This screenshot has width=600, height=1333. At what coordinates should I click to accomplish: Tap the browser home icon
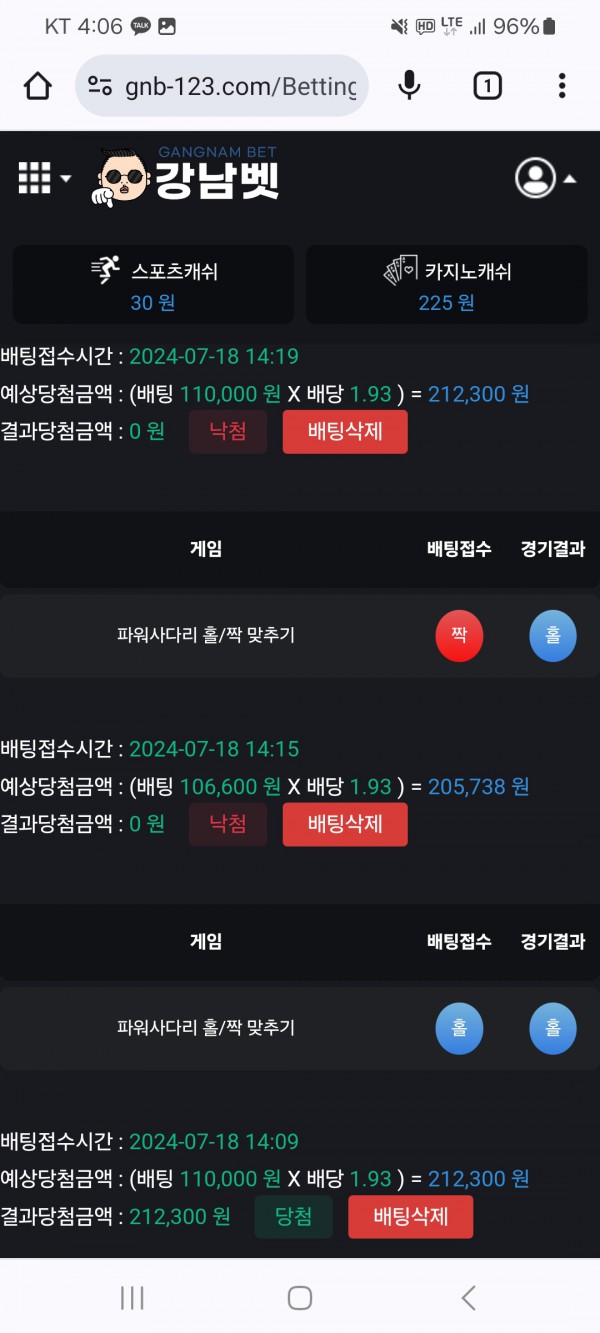tap(38, 87)
